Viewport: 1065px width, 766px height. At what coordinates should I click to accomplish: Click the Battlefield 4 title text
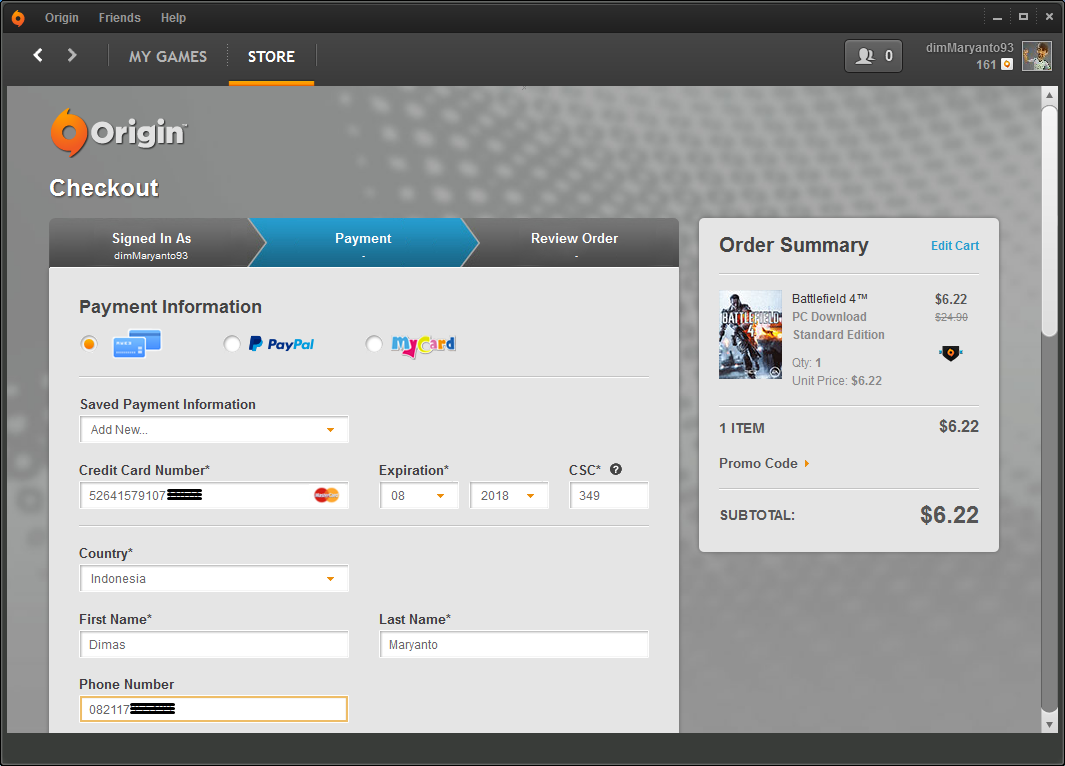coord(829,299)
